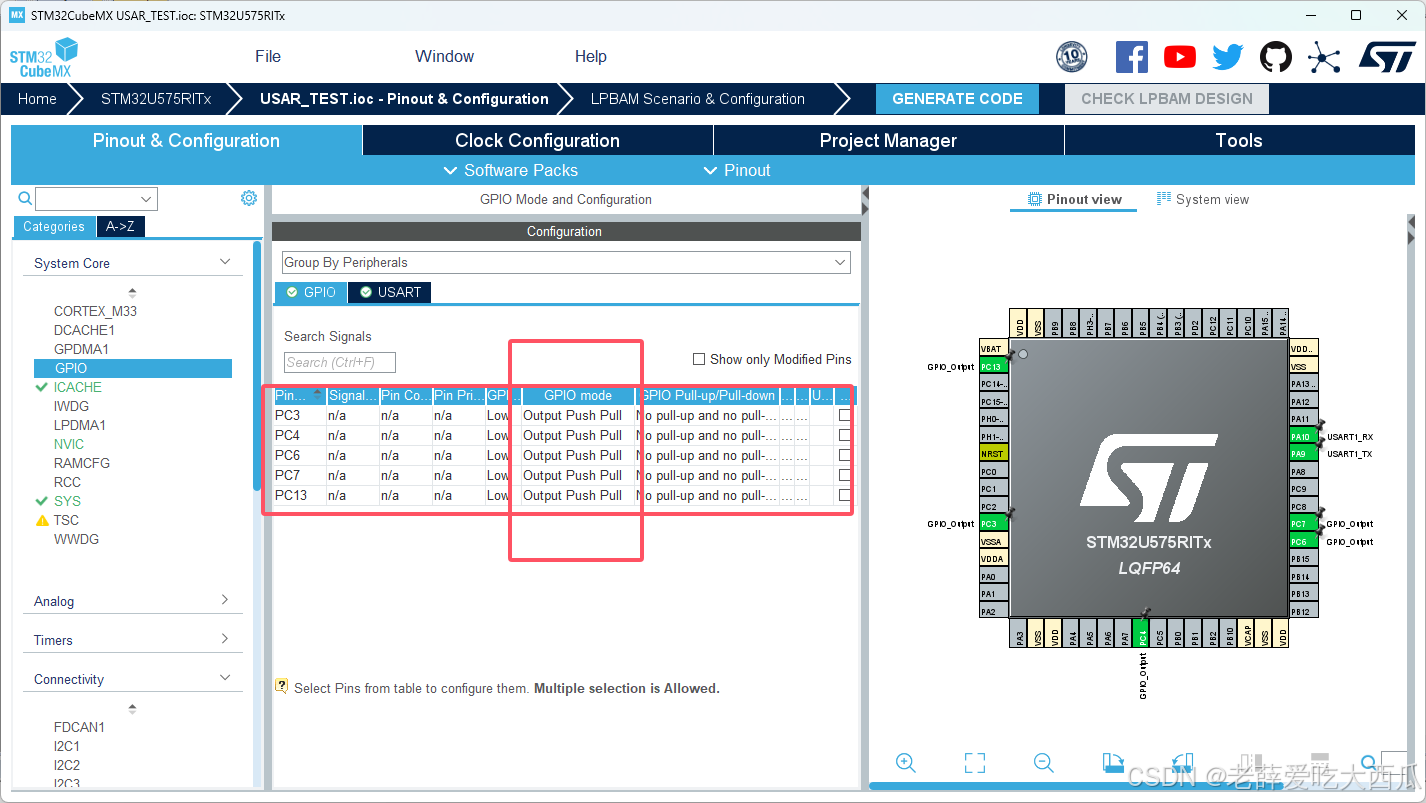Viewport: 1426px width, 803px height.
Task: Click help icon beside Select Pins hint
Action: click(x=282, y=687)
